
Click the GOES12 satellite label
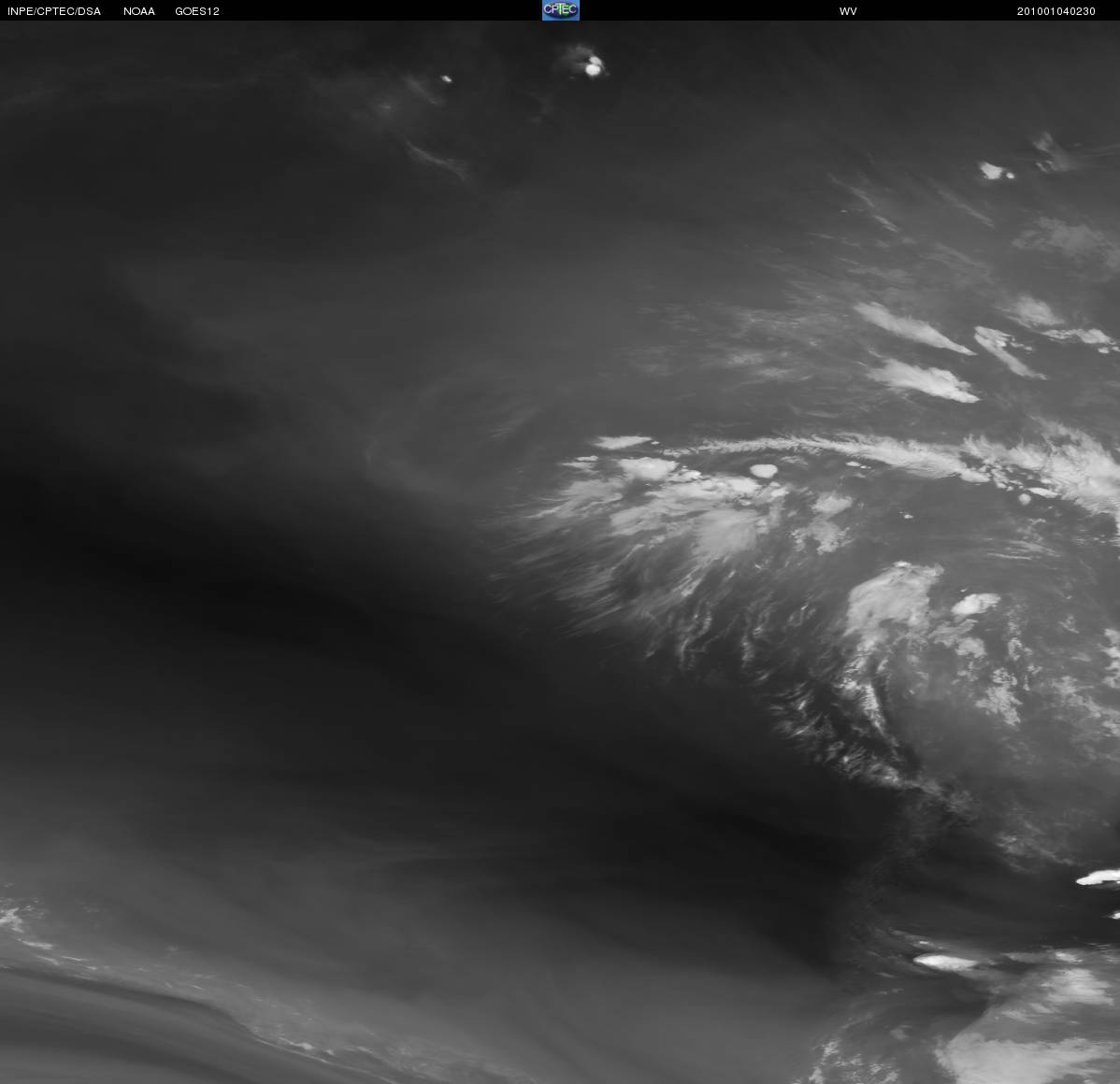pos(197,11)
